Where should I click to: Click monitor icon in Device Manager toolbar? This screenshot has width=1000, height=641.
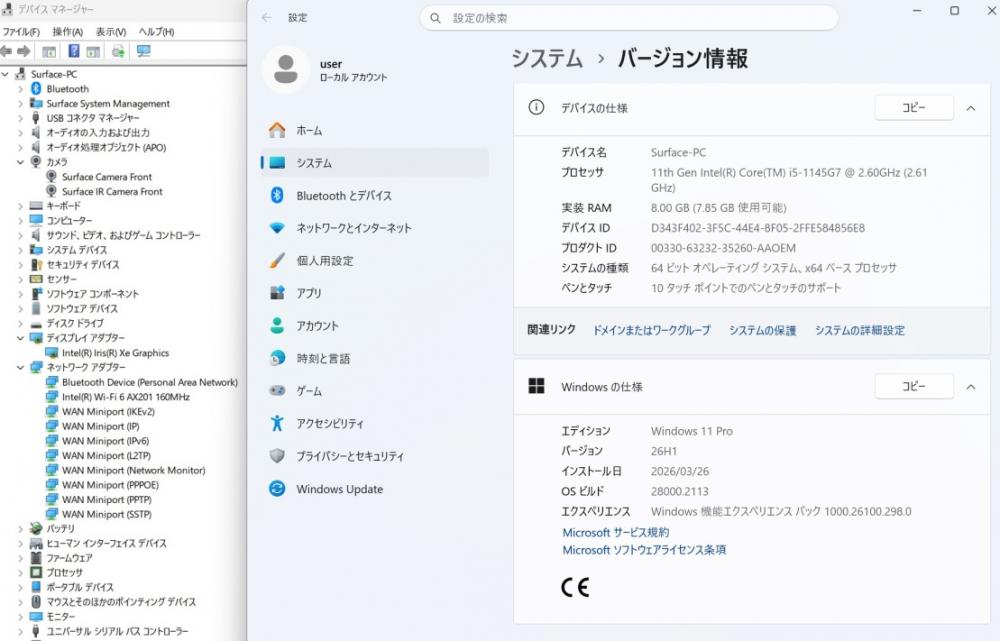(143, 51)
